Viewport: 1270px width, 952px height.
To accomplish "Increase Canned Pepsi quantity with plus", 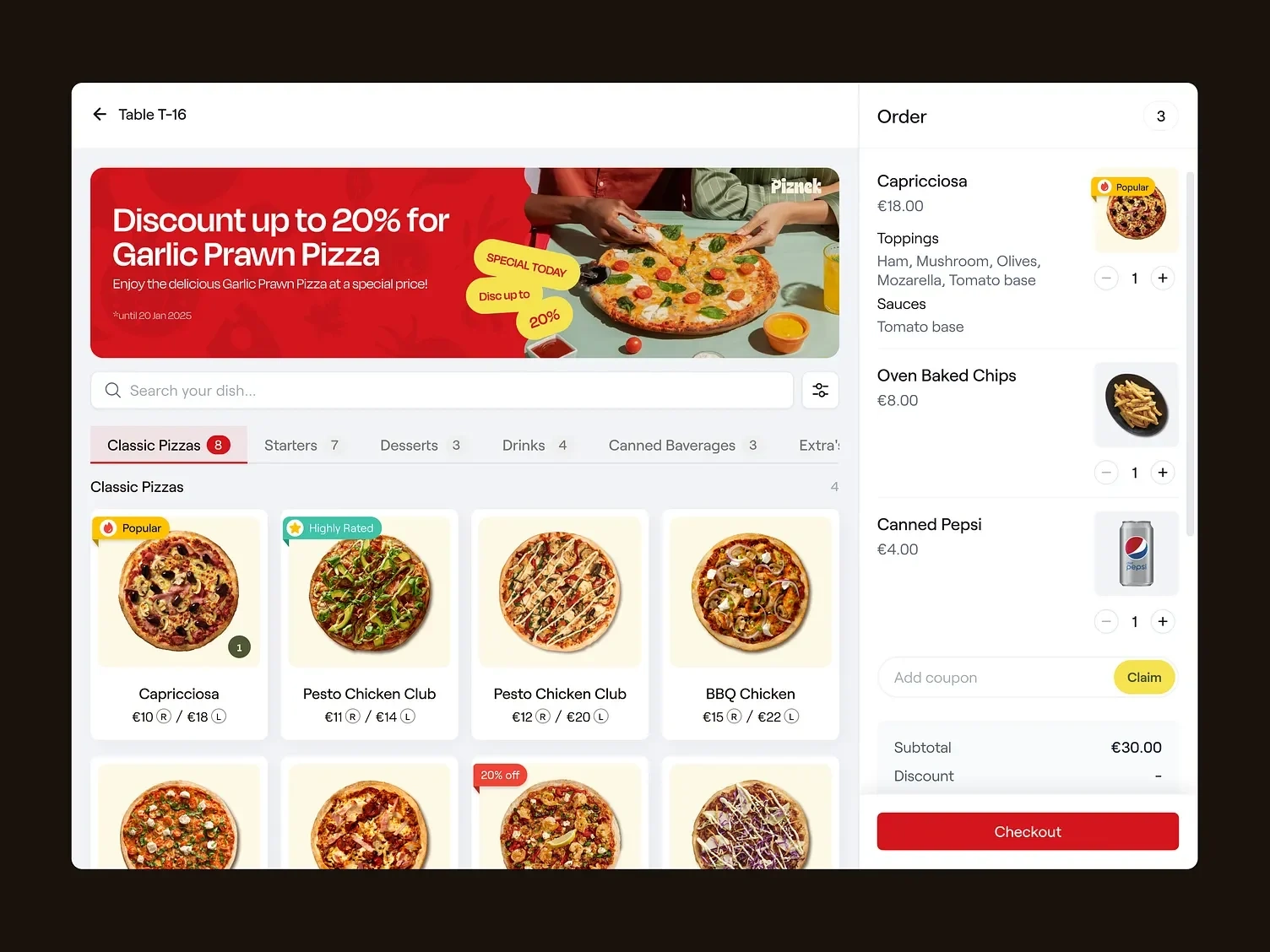I will click(1163, 622).
